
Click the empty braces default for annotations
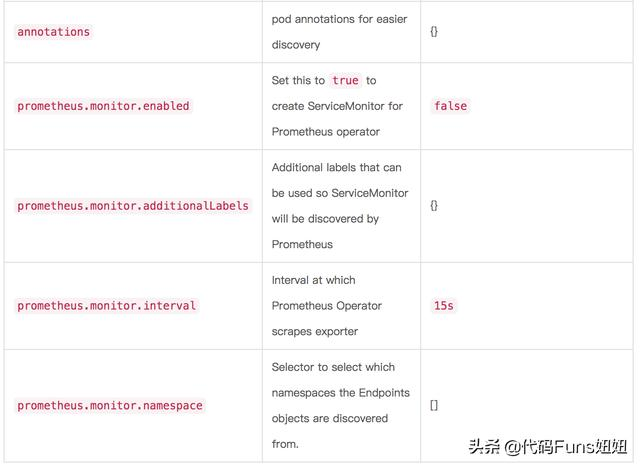coord(434,32)
